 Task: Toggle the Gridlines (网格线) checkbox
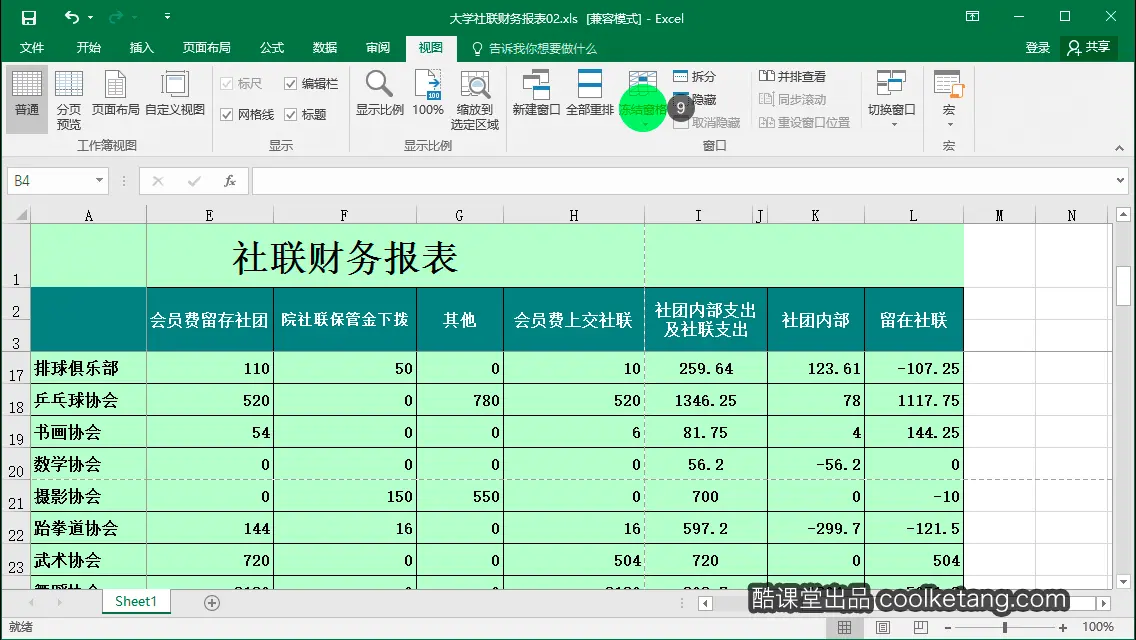click(247, 115)
